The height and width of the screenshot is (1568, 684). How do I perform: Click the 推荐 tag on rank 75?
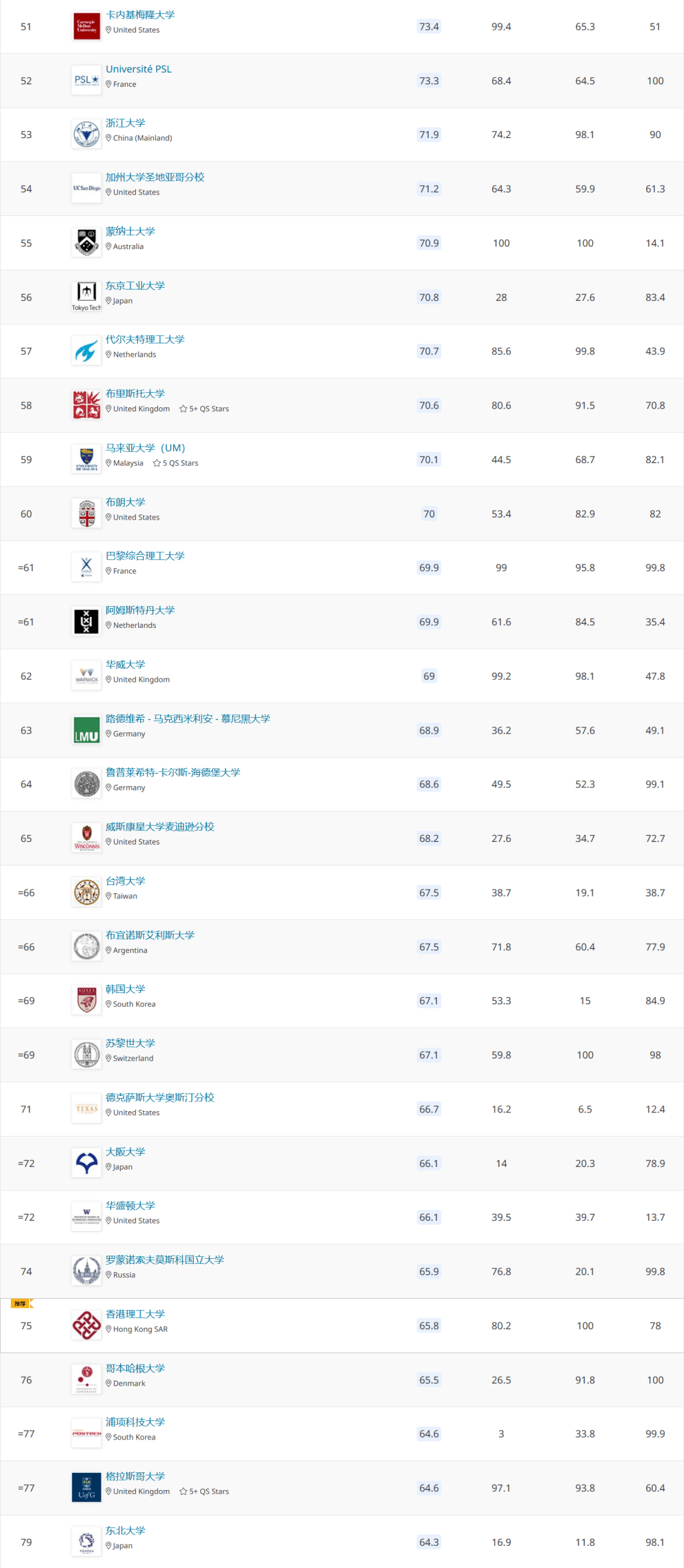coord(22,1304)
